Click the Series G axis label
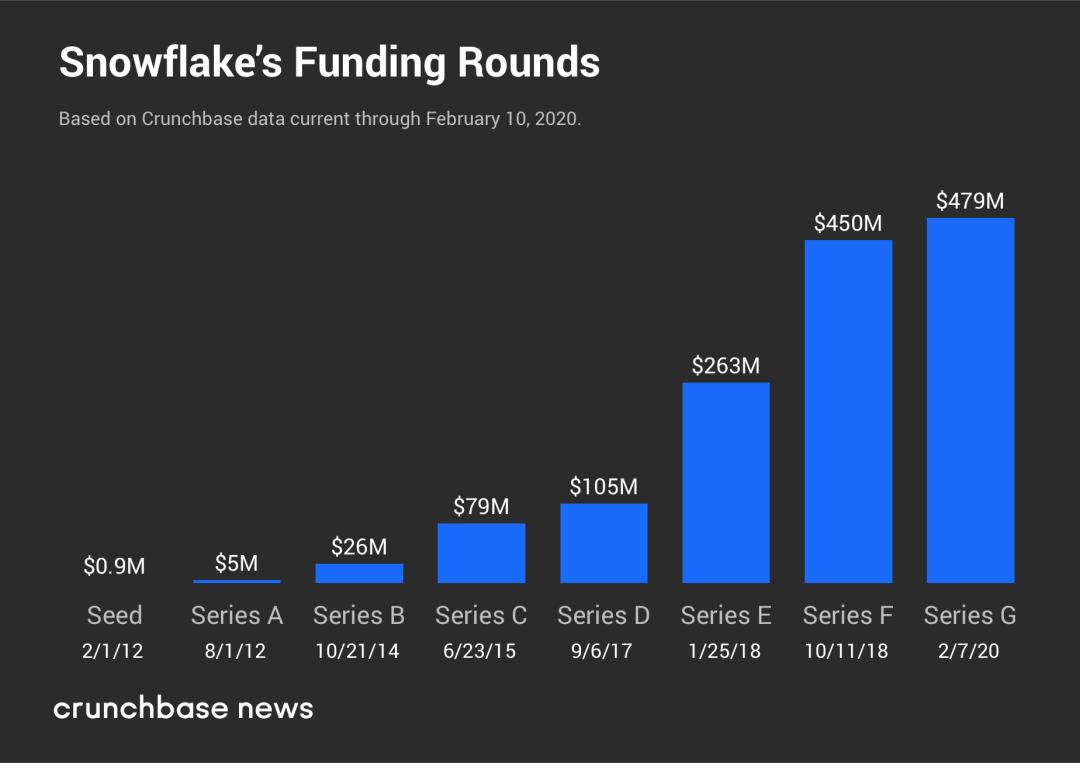This screenshot has width=1080, height=763. click(x=970, y=615)
